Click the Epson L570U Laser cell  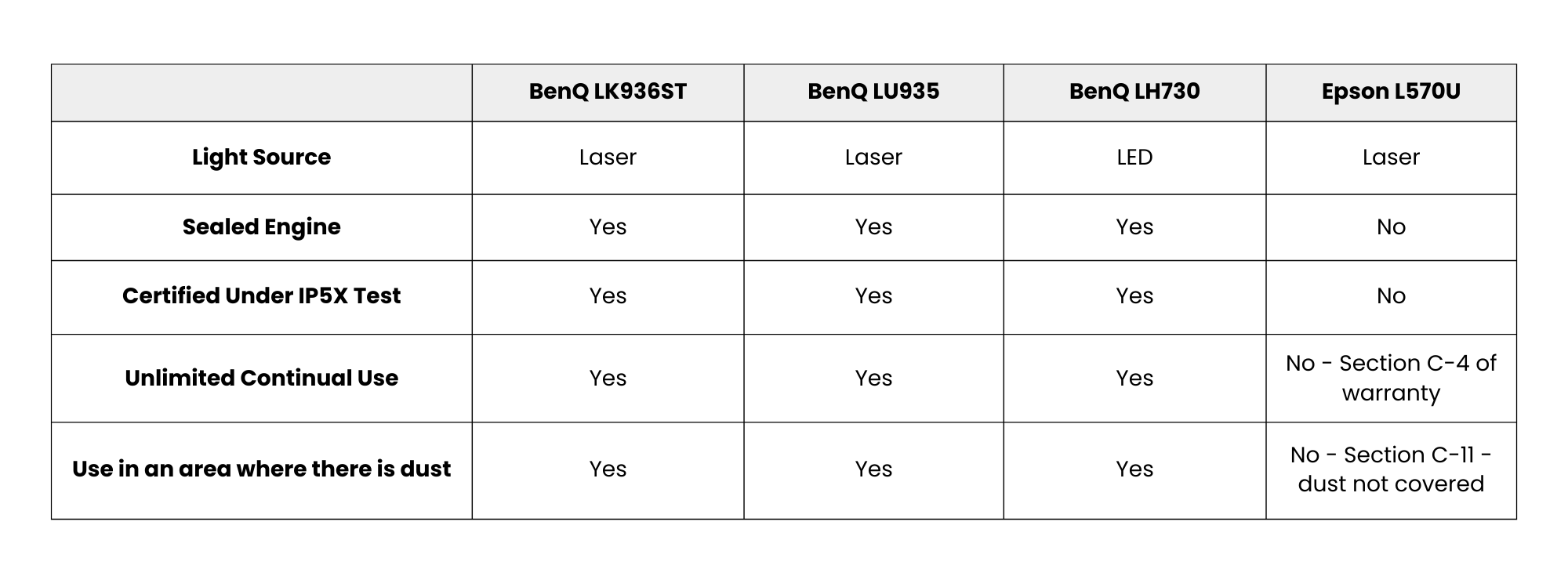[x=1391, y=158]
